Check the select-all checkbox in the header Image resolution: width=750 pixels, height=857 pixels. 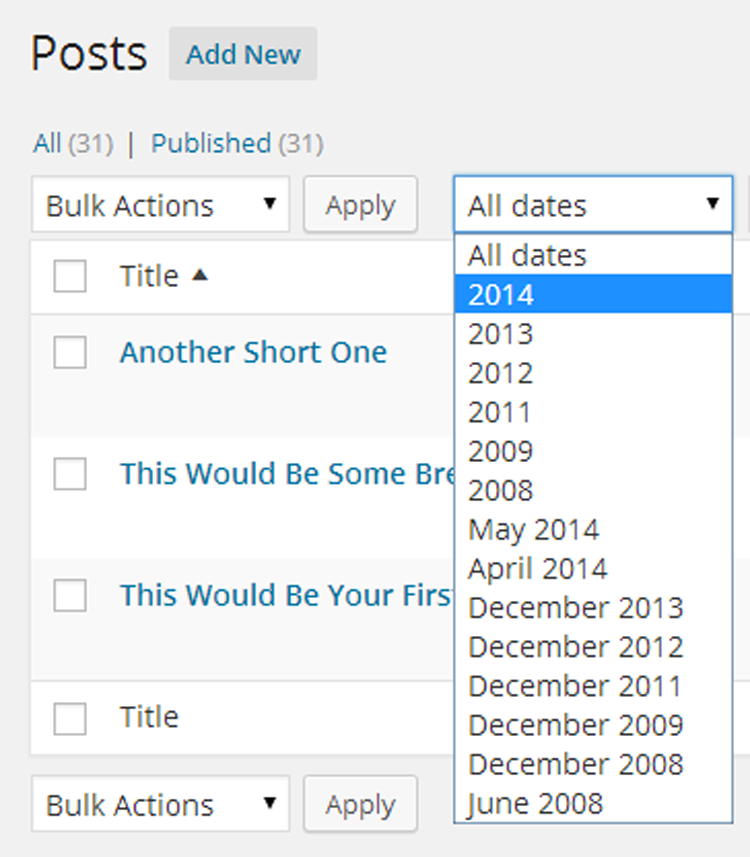click(69, 276)
